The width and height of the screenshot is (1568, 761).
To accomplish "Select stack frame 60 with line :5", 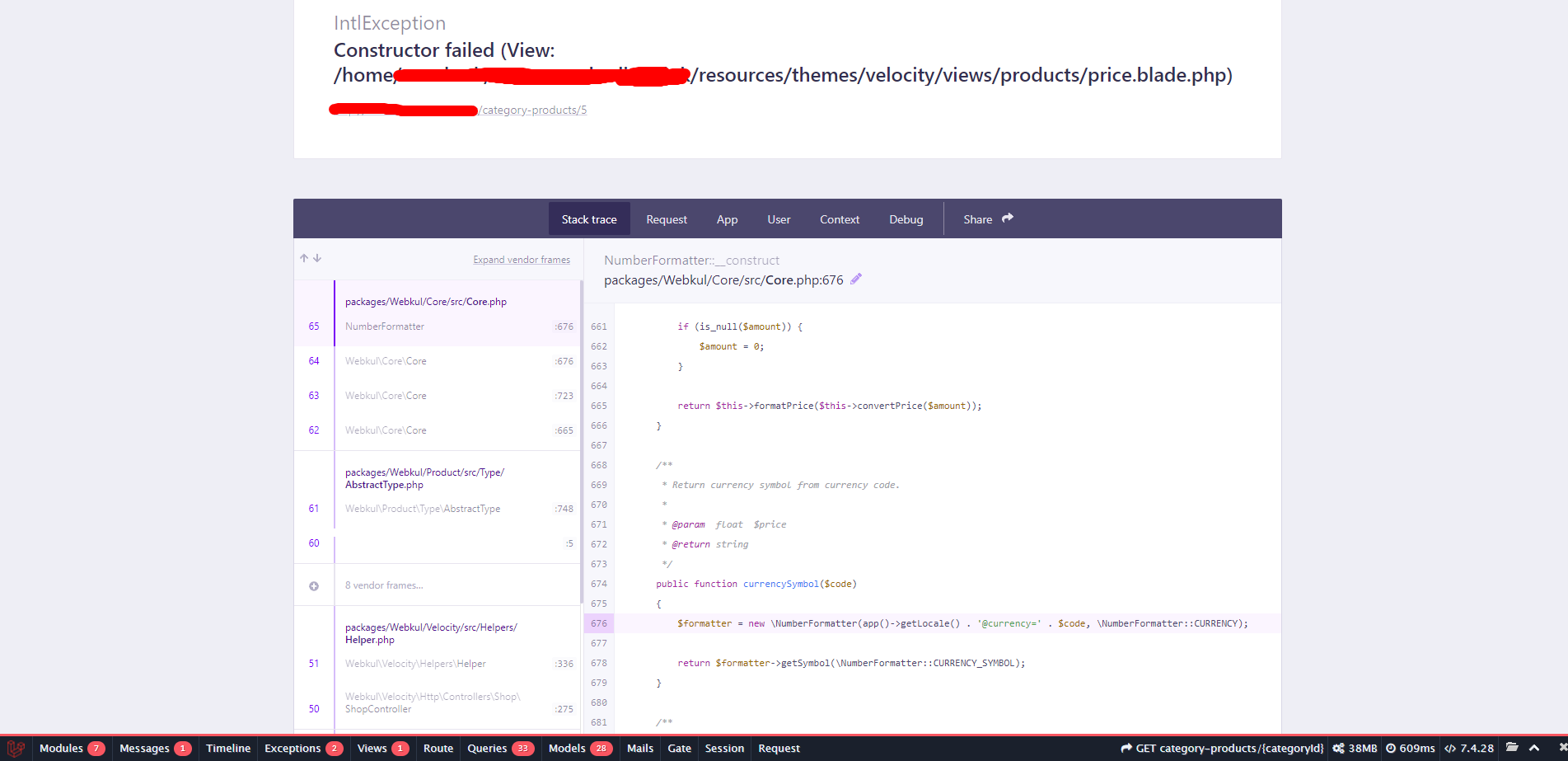I will tap(438, 543).
